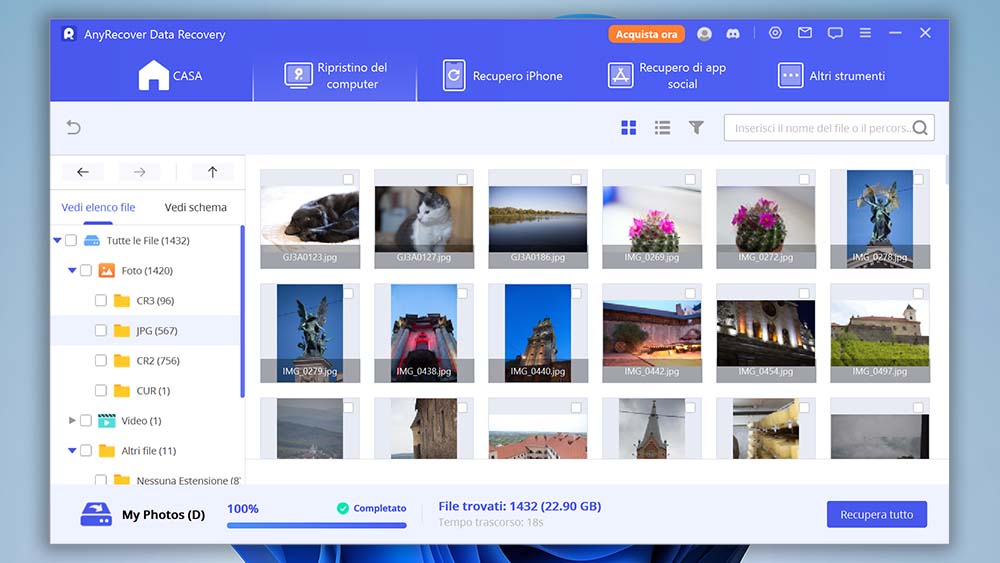
Task: Switch to Vedi elenco file tab
Action: (x=98, y=207)
